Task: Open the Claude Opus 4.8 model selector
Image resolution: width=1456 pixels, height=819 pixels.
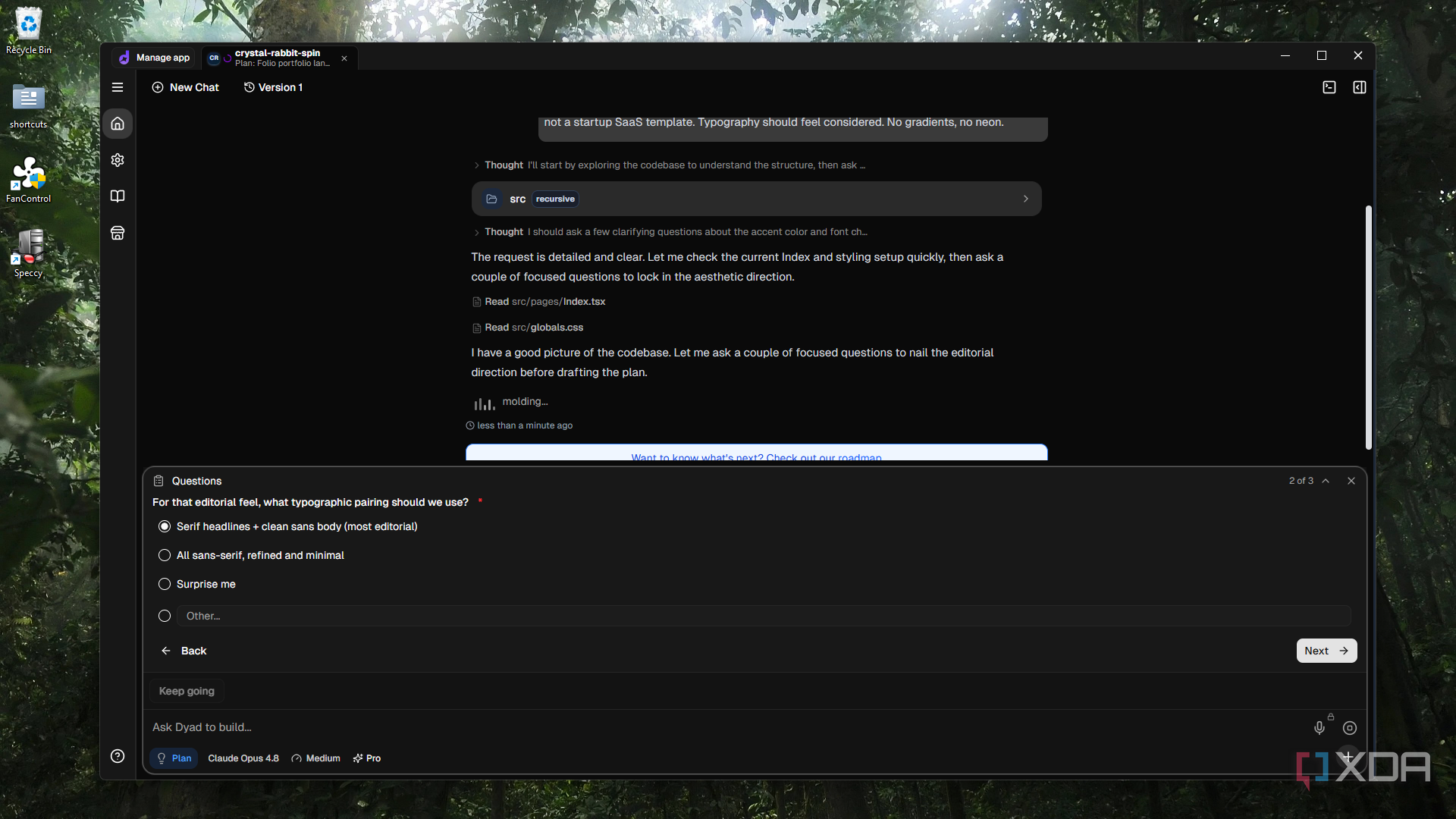Action: pos(243,758)
